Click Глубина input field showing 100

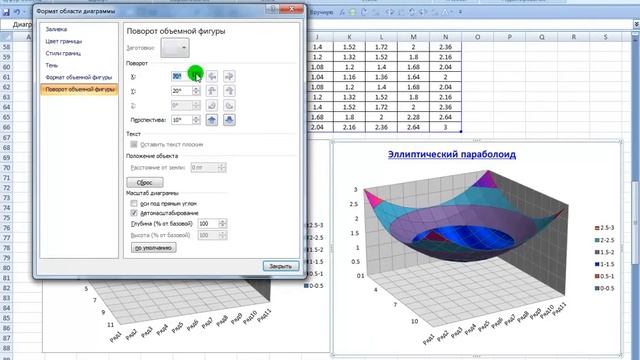(x=209, y=224)
